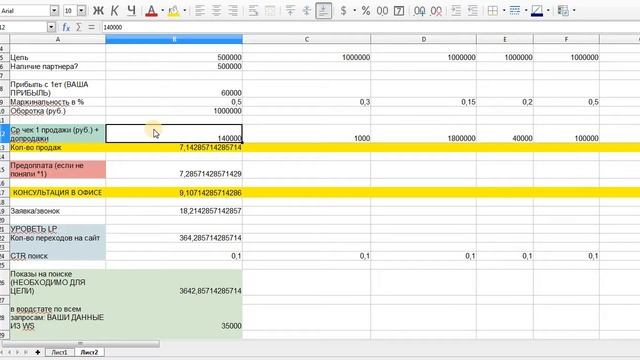Select cell 'Кол-во переходов на сайт'

[58, 238]
